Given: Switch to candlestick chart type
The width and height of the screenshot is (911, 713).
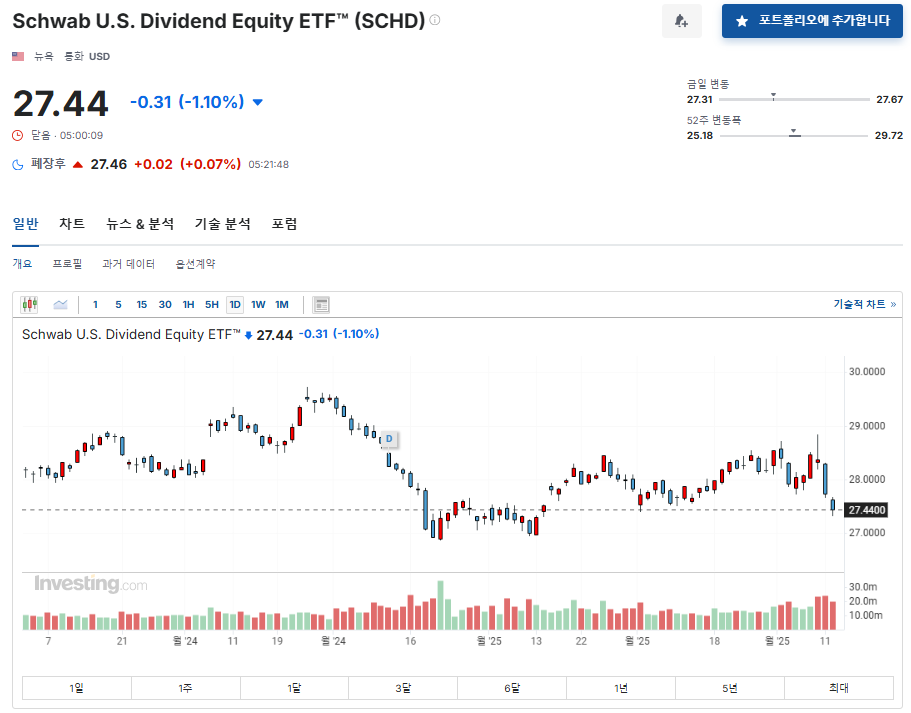Looking at the screenshot, I should pos(29,304).
